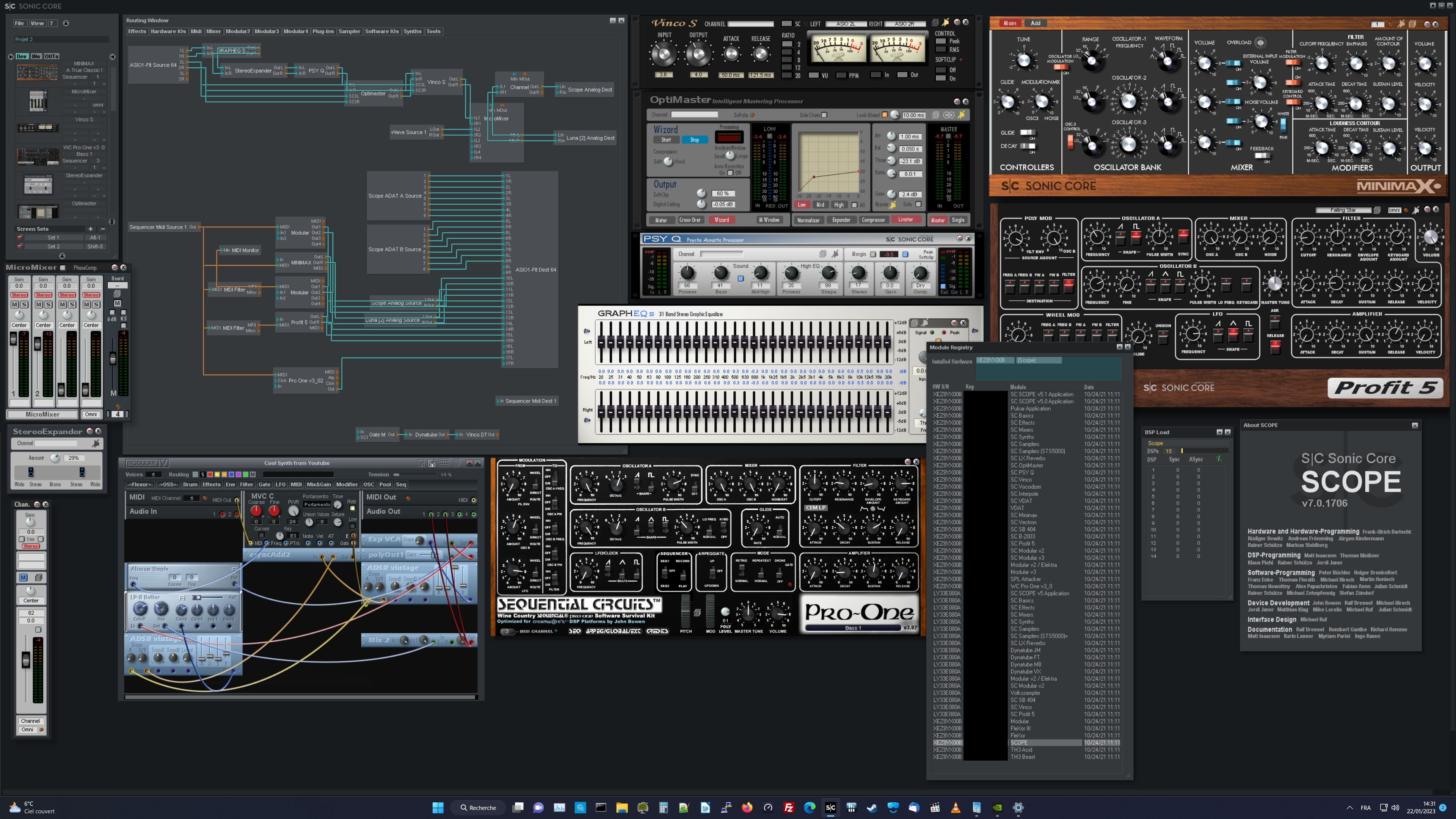Click the preset list icon in Chan. strip
1456x819 pixels.
click(x=38, y=577)
